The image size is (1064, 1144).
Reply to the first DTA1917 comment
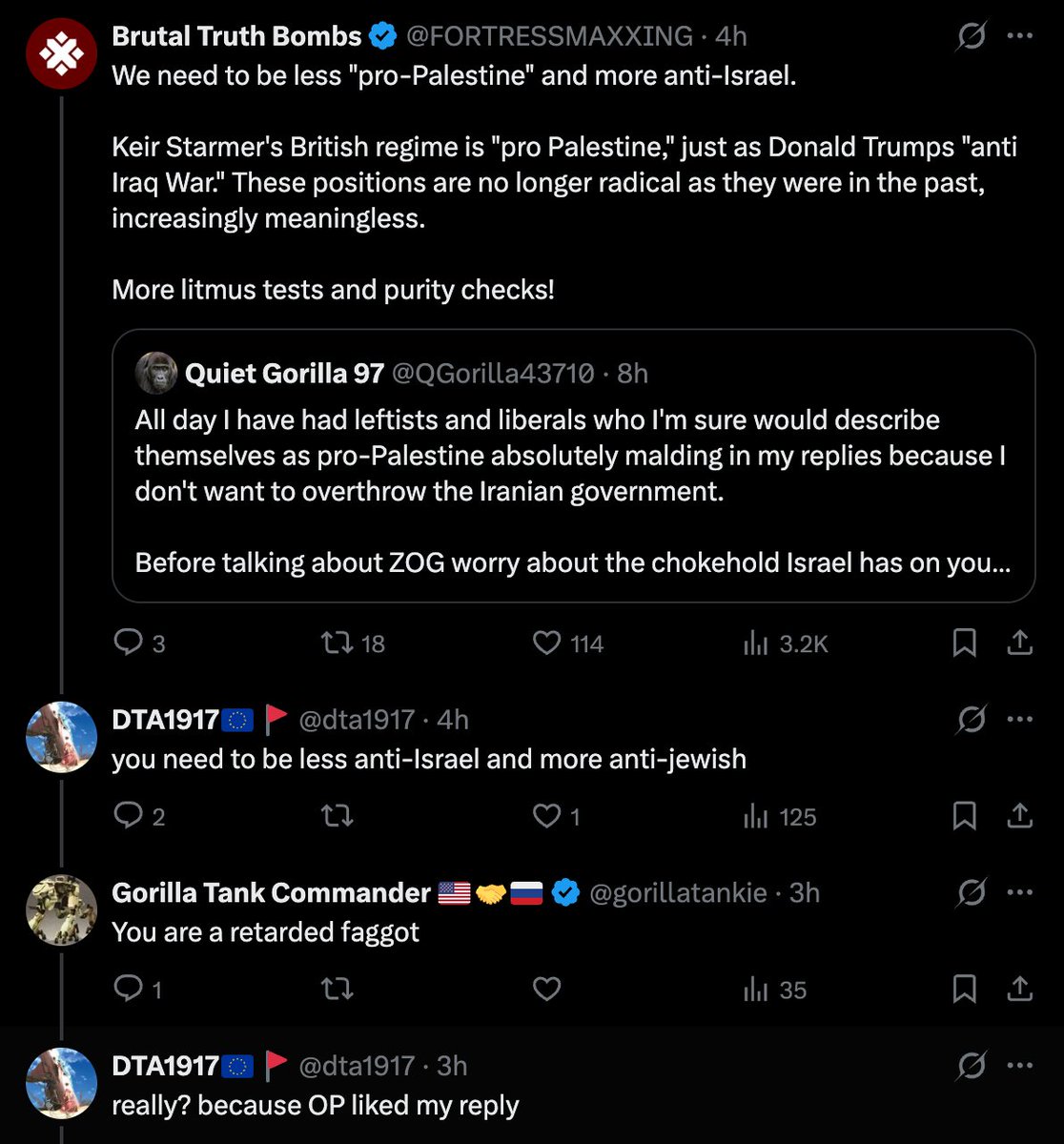click(x=139, y=817)
